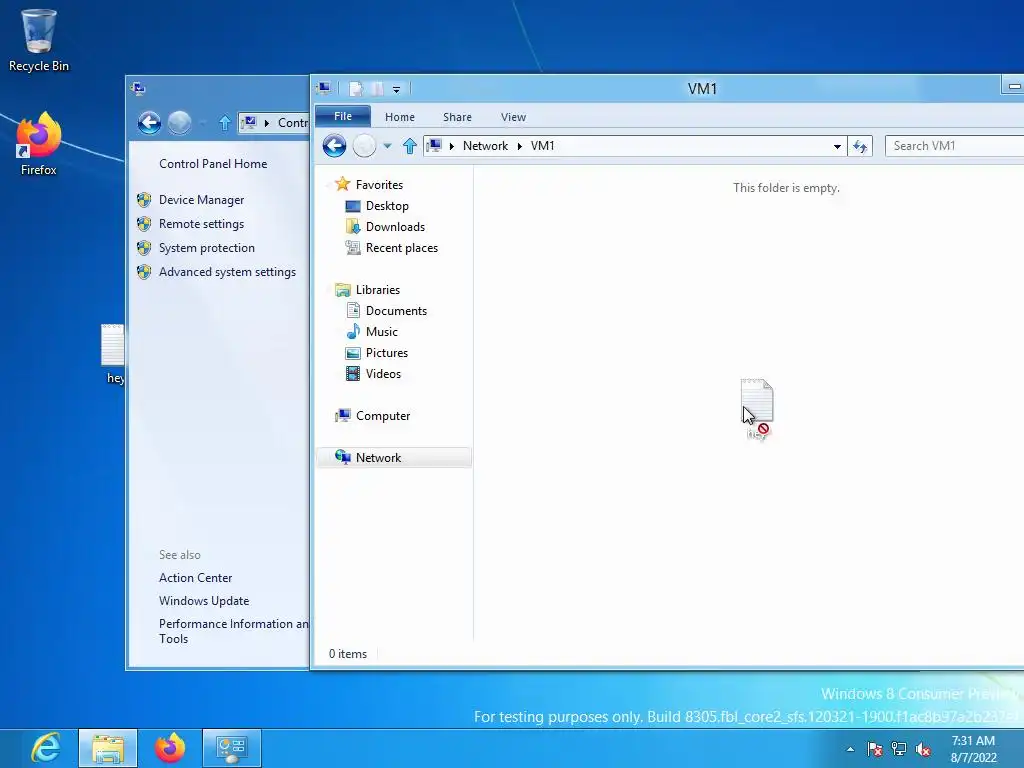Viewport: 1024px width, 768px height.
Task: Open Advanced system settings link
Action: [227, 272]
